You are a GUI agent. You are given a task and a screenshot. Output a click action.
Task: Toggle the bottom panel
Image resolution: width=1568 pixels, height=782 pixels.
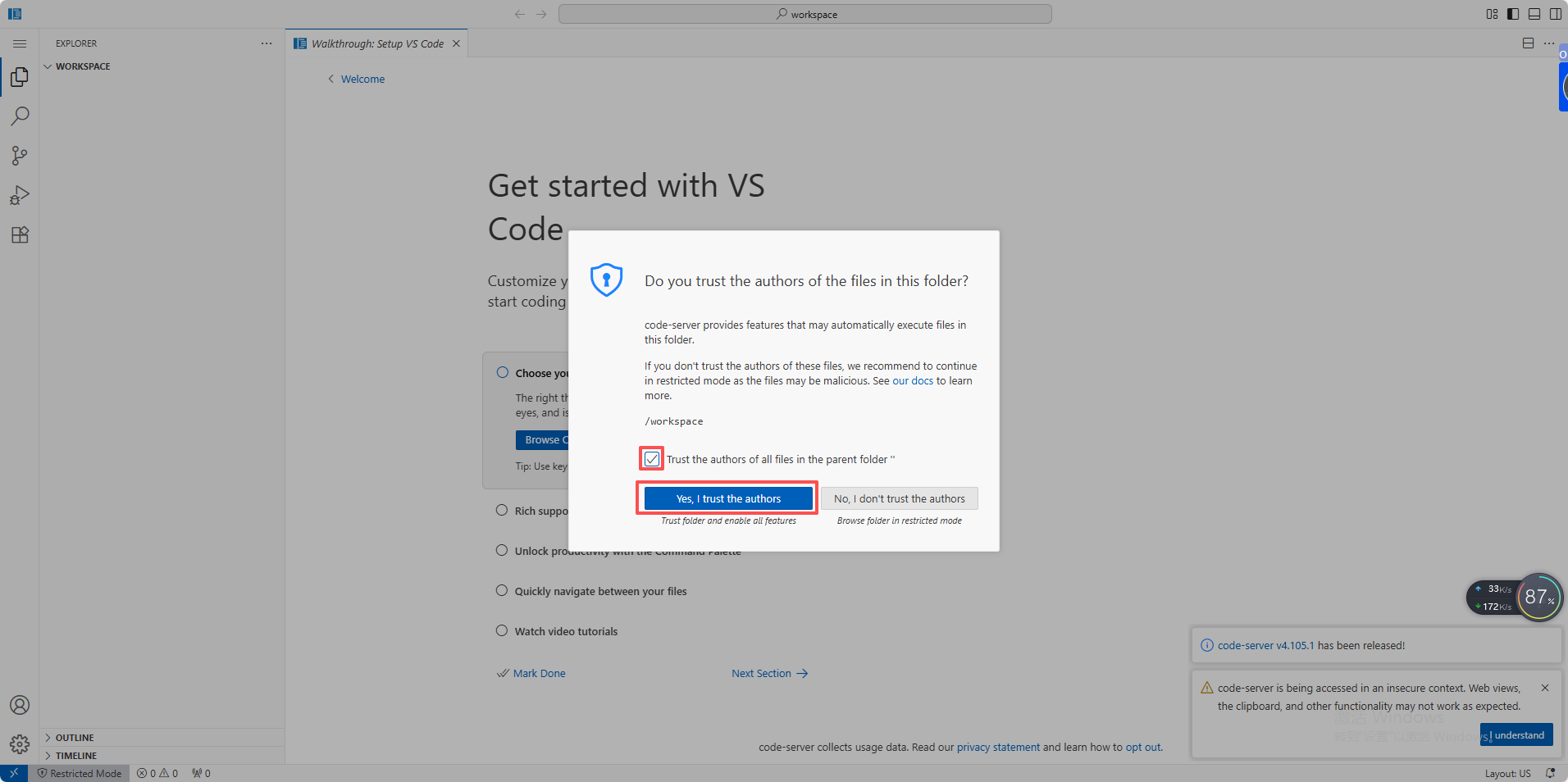[x=1534, y=14]
